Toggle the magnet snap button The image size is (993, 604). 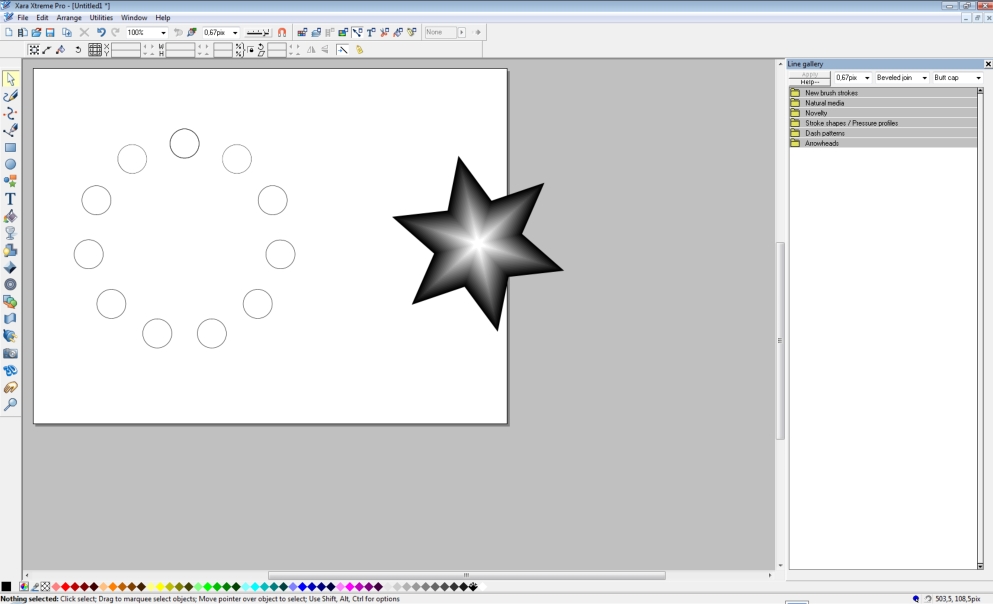(282, 32)
